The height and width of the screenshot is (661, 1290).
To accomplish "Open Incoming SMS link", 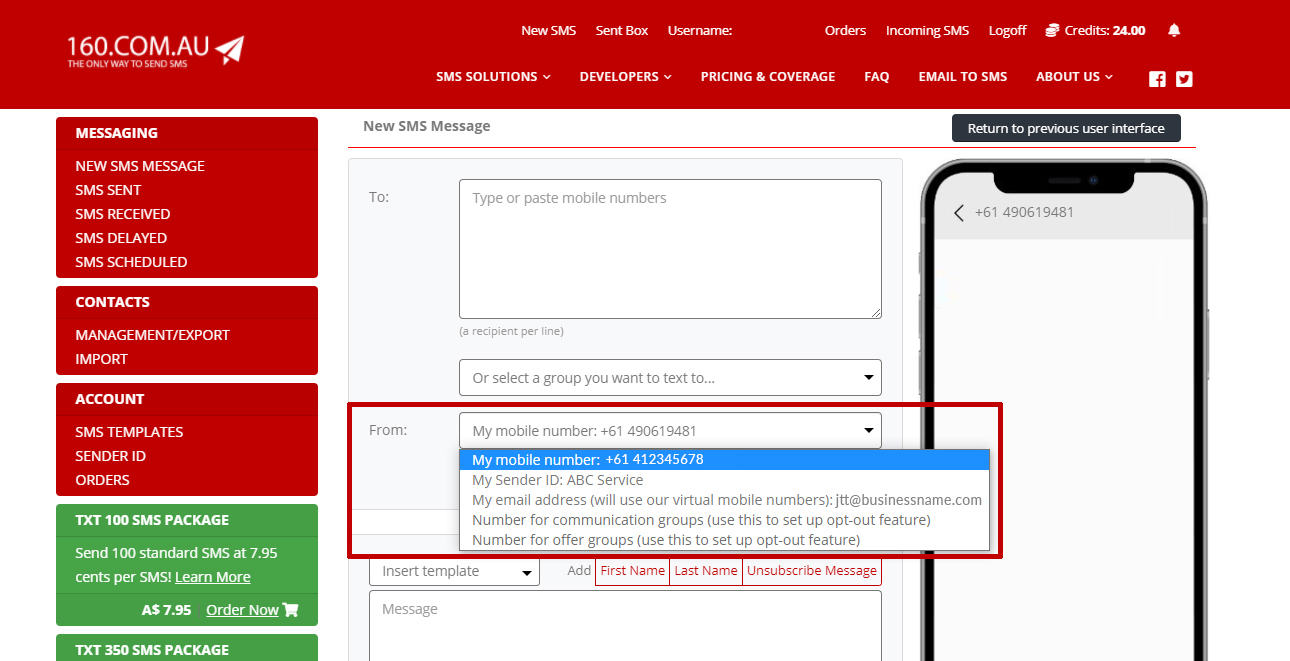I will [x=927, y=31].
